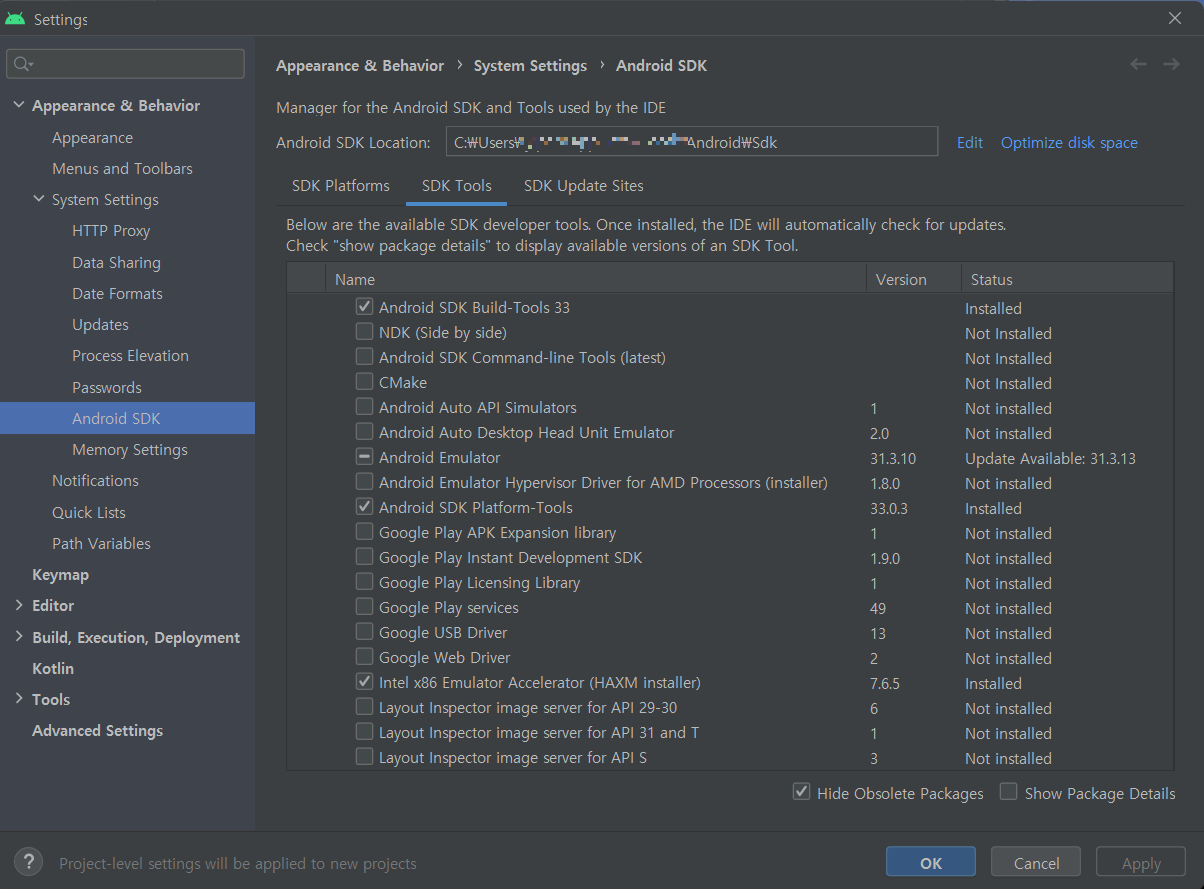Screen dimensions: 1204x889
Task: Open Date Formats settings
Action: click(117, 293)
